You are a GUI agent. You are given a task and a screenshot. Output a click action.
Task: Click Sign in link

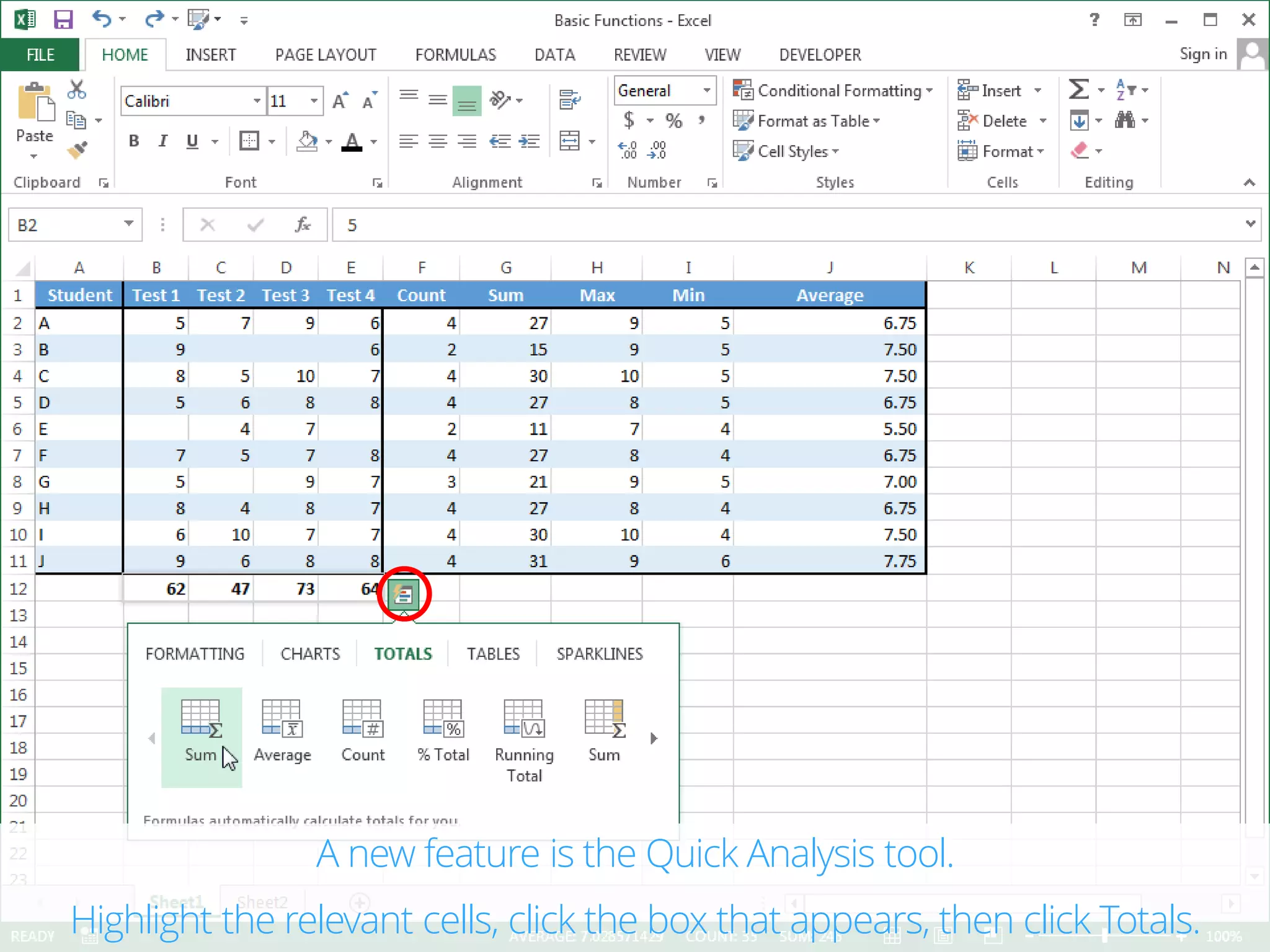(x=1203, y=54)
